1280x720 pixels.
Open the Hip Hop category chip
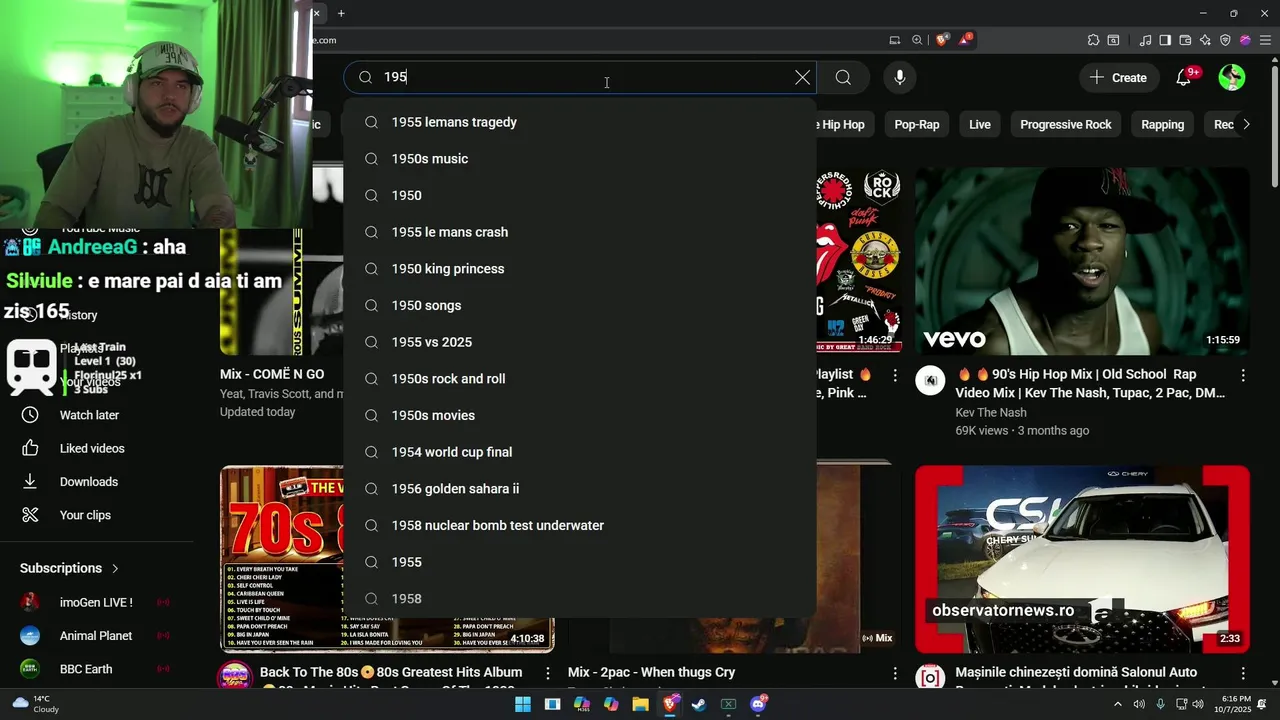[x=843, y=125]
